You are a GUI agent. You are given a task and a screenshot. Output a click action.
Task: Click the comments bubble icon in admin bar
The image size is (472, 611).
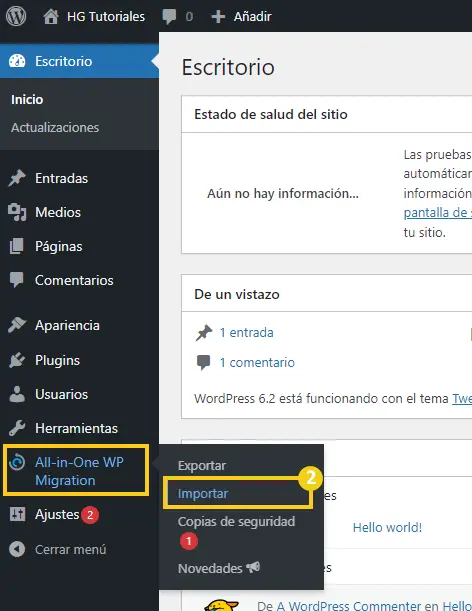(x=169, y=17)
